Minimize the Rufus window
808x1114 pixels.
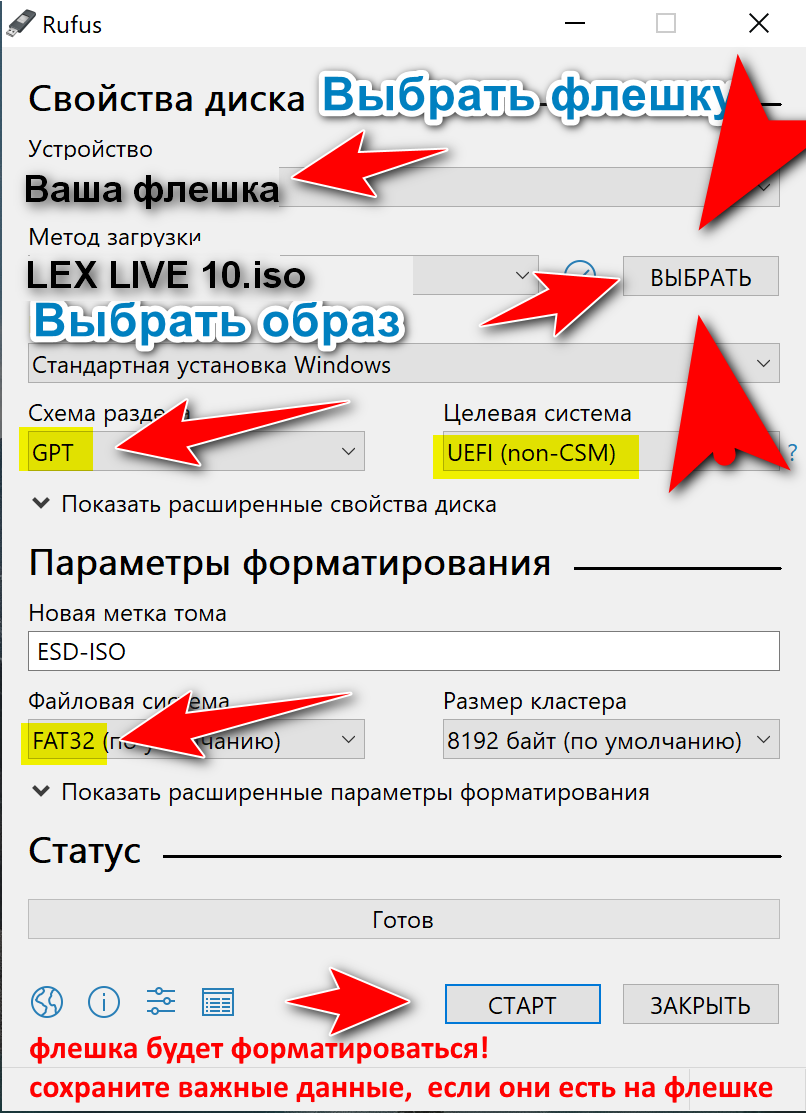(x=575, y=23)
